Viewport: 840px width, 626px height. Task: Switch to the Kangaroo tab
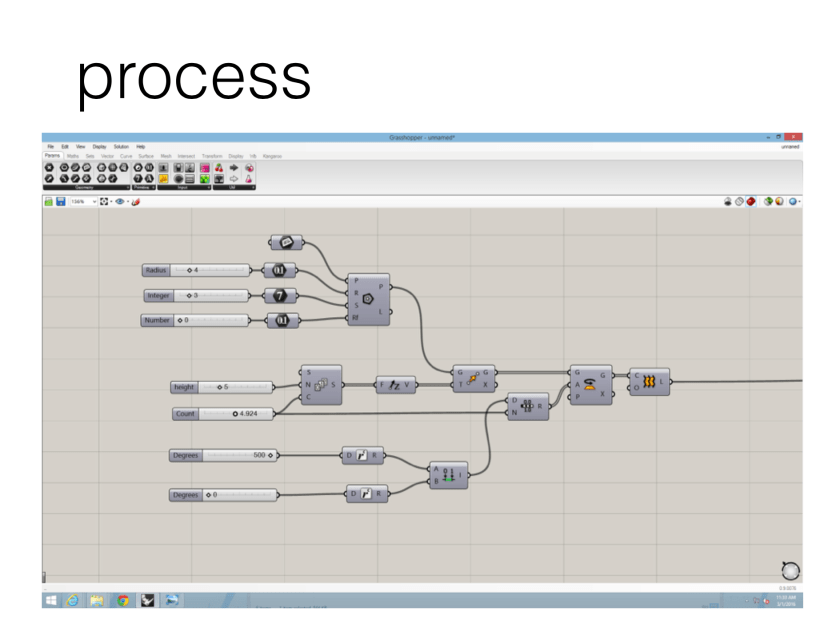pos(272,156)
